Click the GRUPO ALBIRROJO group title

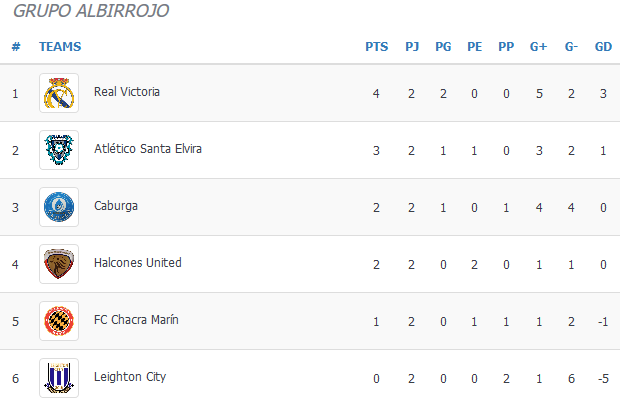(x=91, y=11)
